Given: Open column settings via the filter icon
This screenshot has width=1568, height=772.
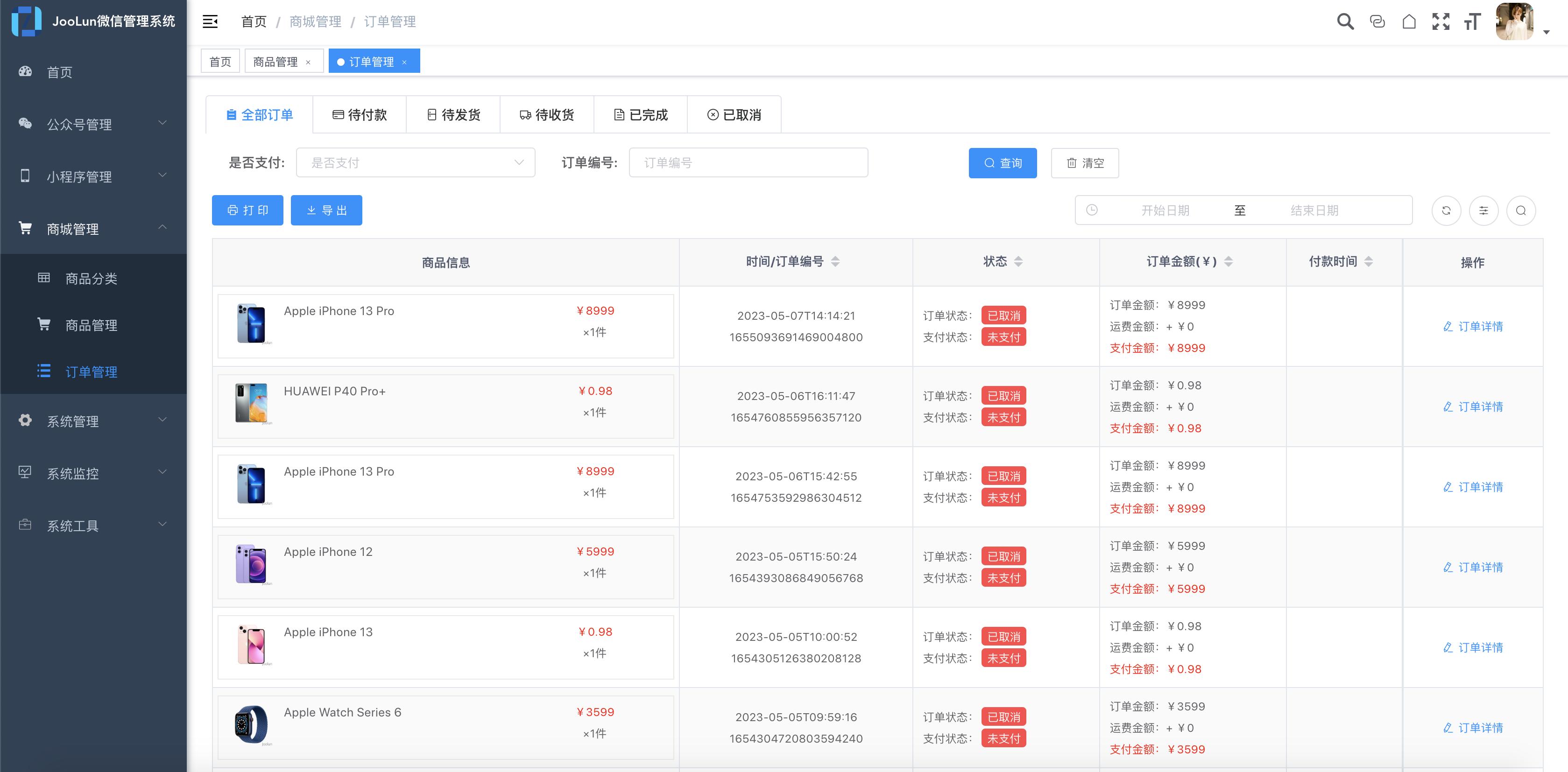Looking at the screenshot, I should coord(1484,210).
